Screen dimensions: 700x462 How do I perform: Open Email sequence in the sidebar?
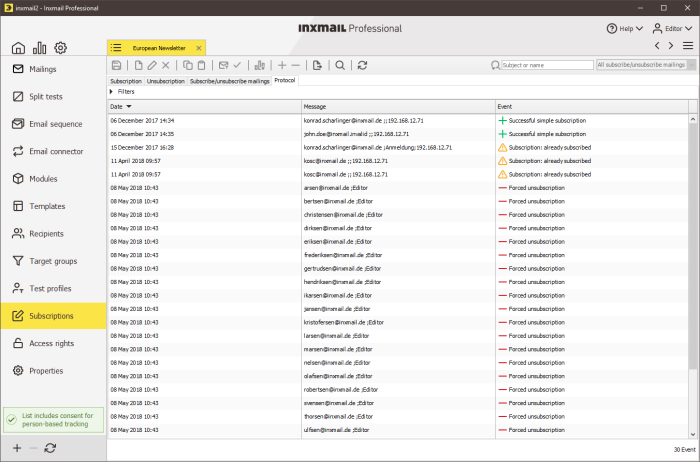pos(53,124)
